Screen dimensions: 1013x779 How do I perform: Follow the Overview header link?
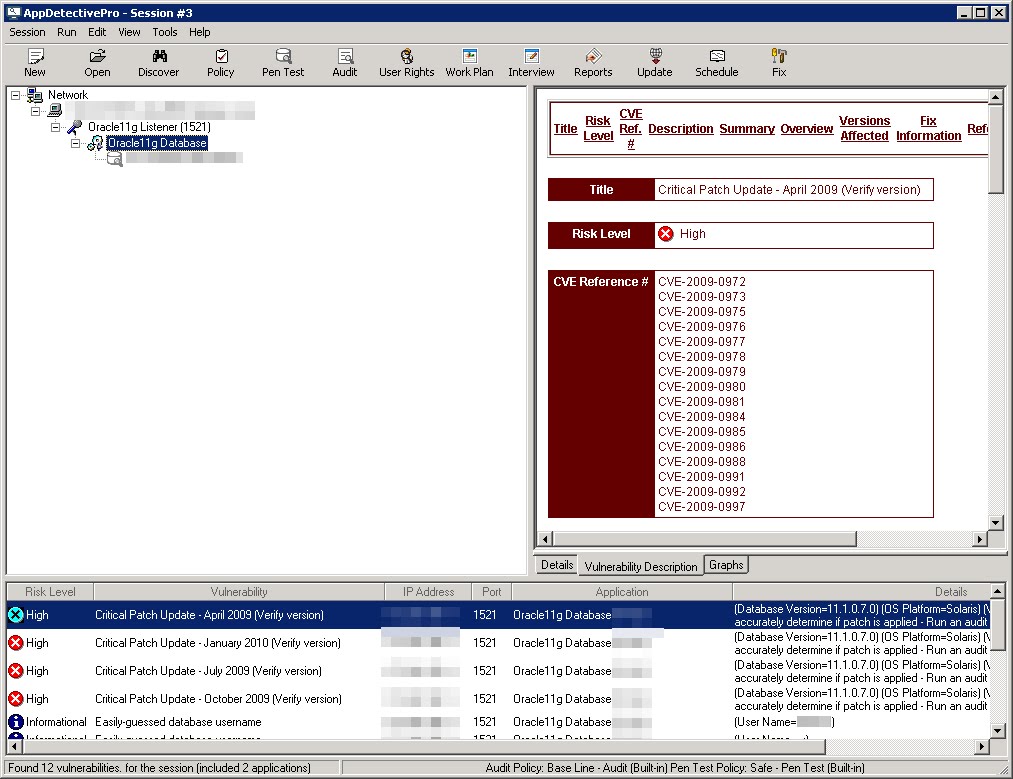coord(807,129)
